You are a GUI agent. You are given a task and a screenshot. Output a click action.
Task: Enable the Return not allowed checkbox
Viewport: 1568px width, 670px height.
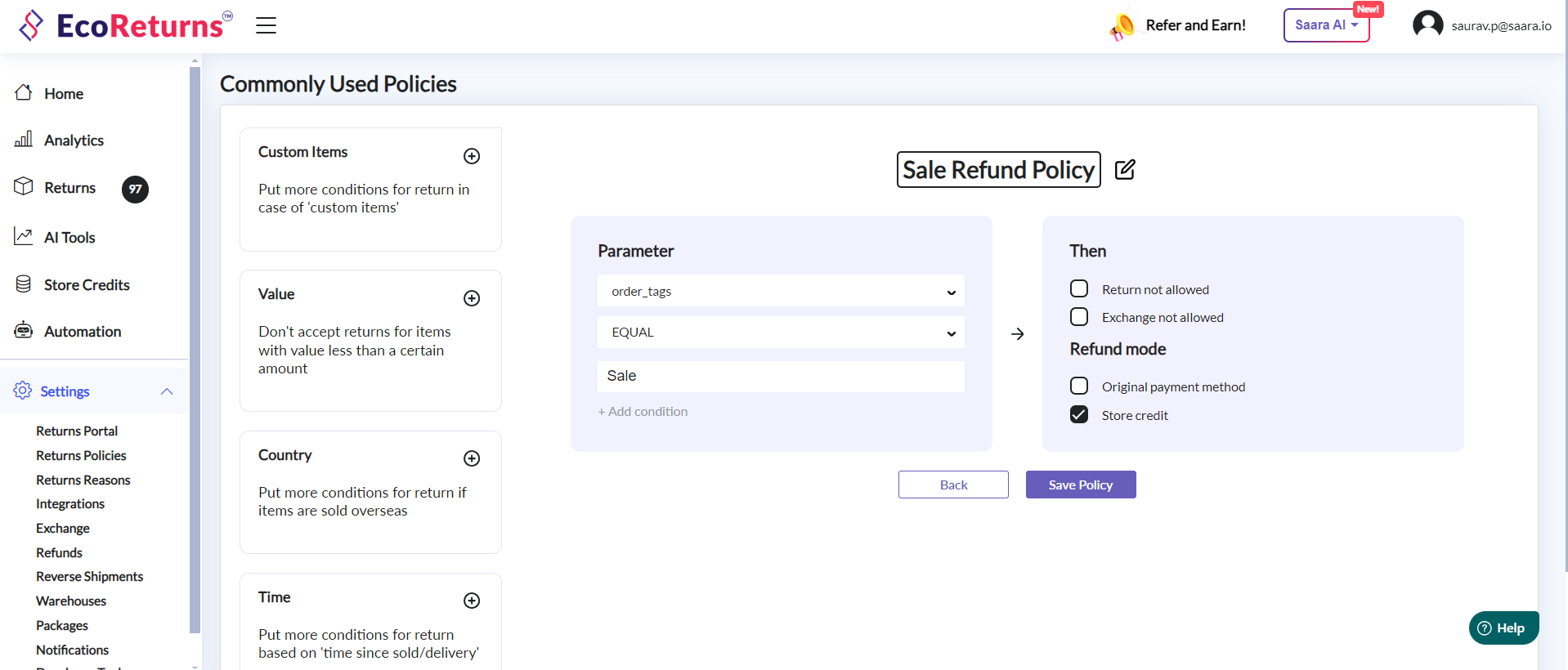(1079, 289)
